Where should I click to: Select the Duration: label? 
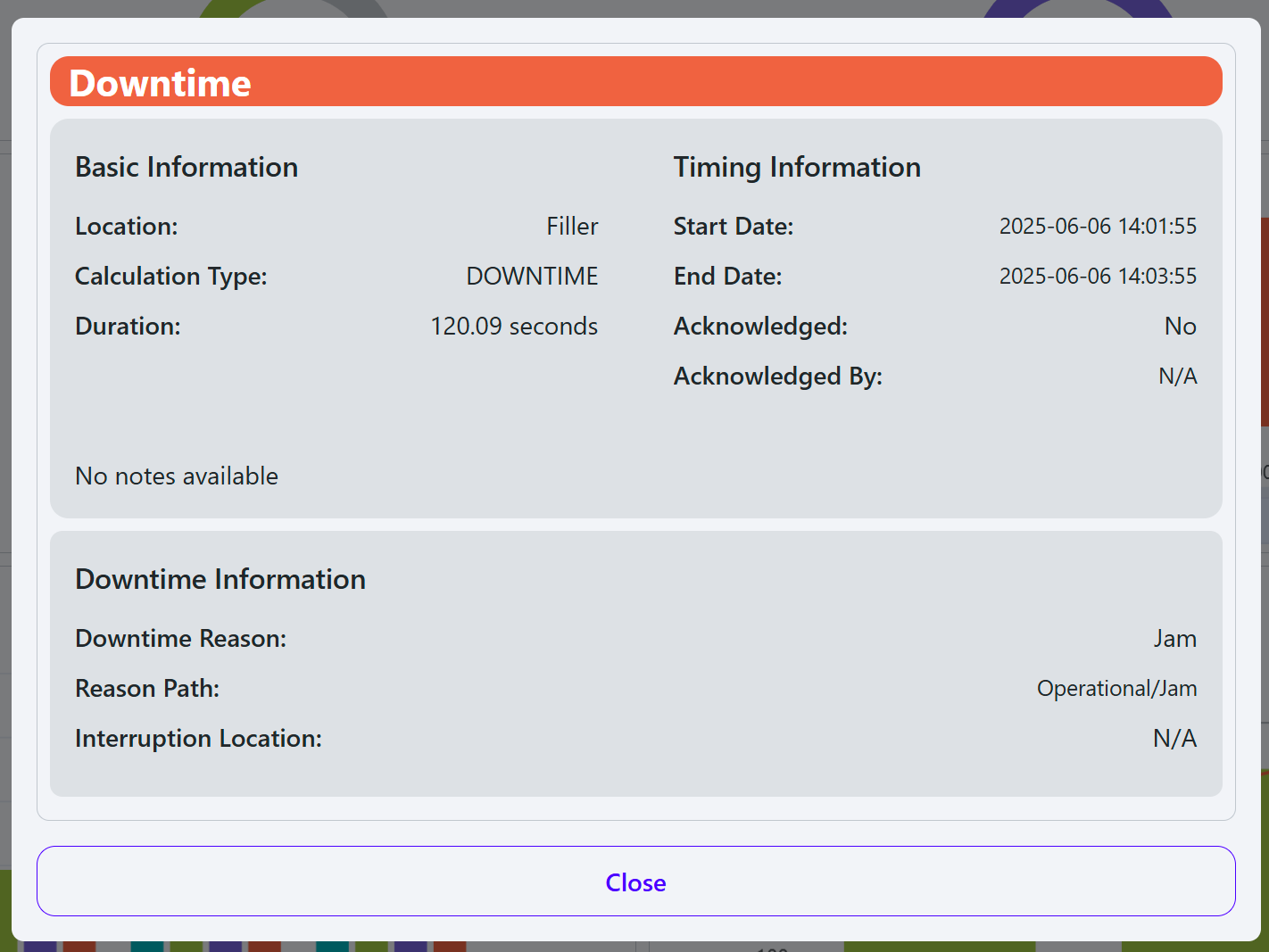point(128,327)
